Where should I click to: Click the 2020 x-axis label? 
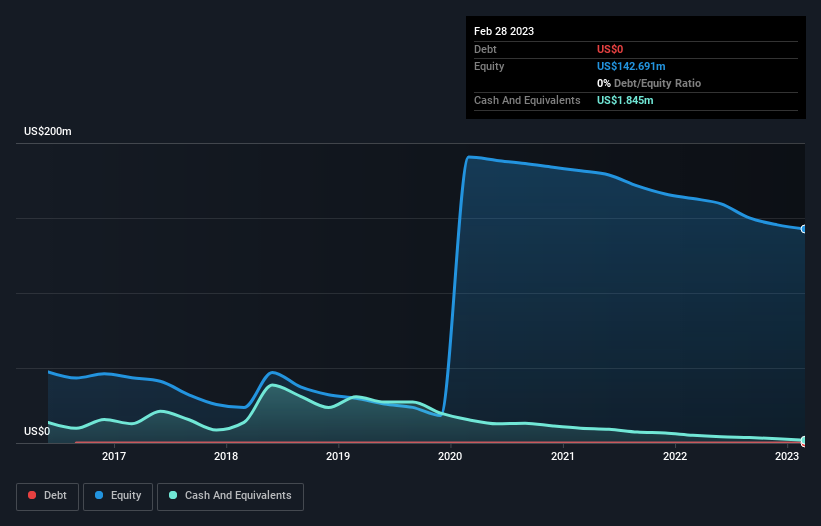[x=450, y=456]
